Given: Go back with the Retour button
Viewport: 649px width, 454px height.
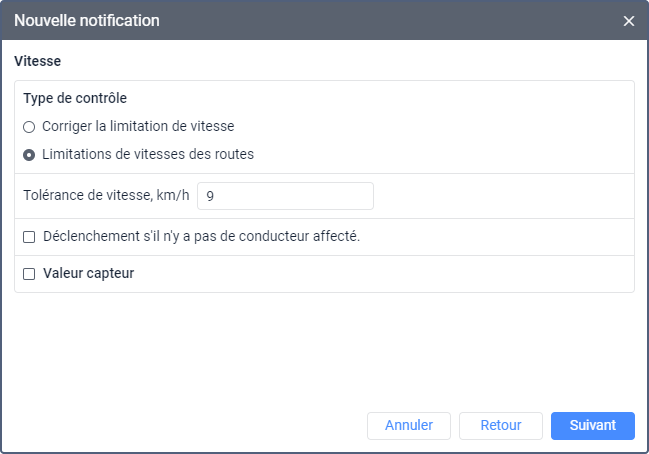Looking at the screenshot, I should [x=500, y=425].
